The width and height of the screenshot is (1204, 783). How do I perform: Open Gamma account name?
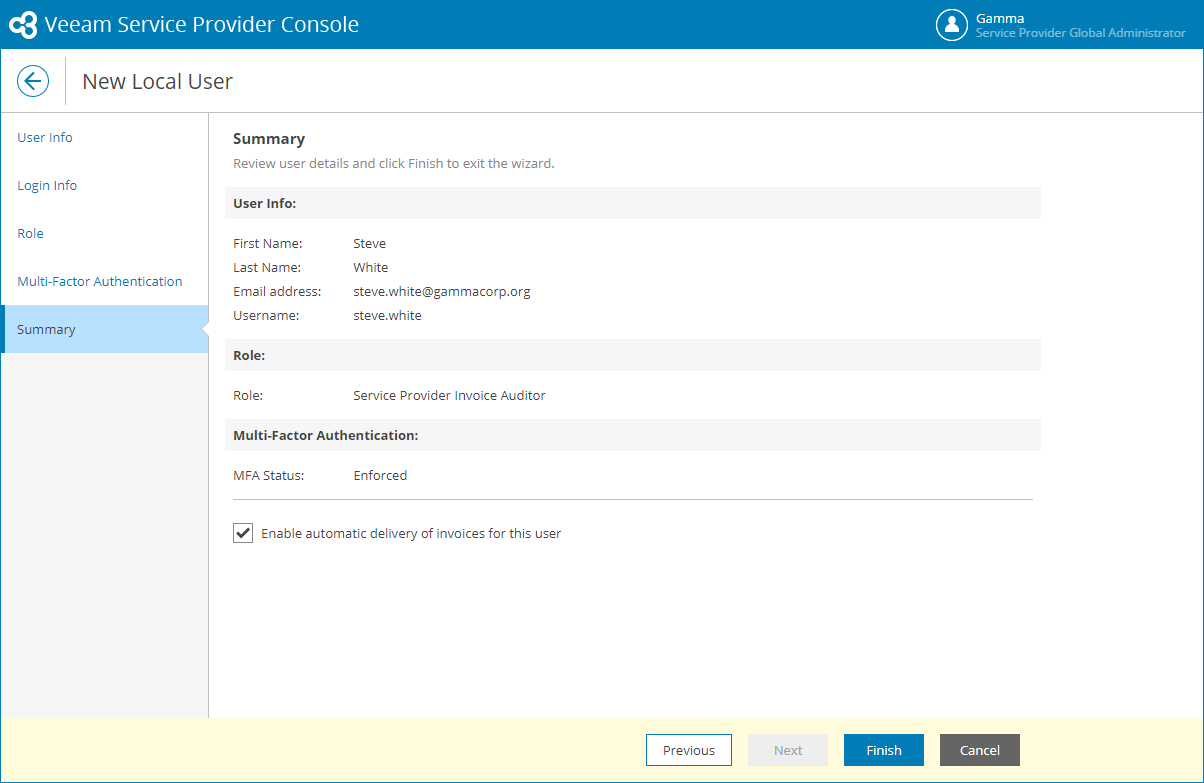(1000, 18)
